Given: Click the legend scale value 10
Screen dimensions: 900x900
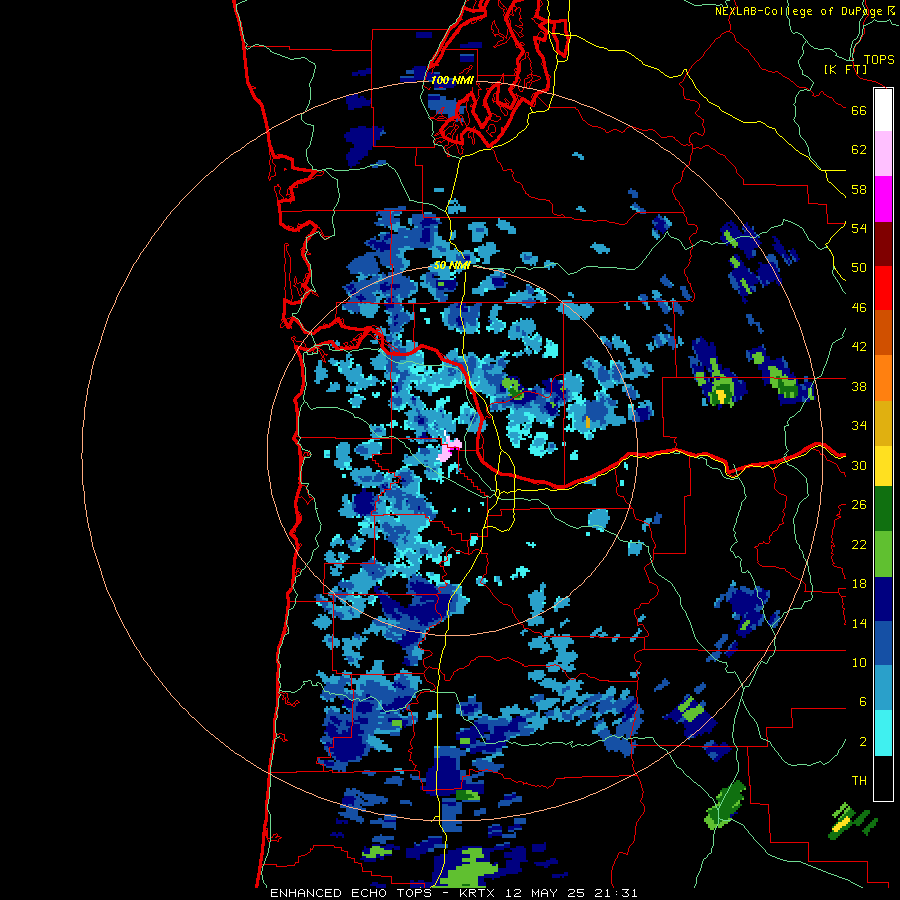Looking at the screenshot, I should coord(859,662).
